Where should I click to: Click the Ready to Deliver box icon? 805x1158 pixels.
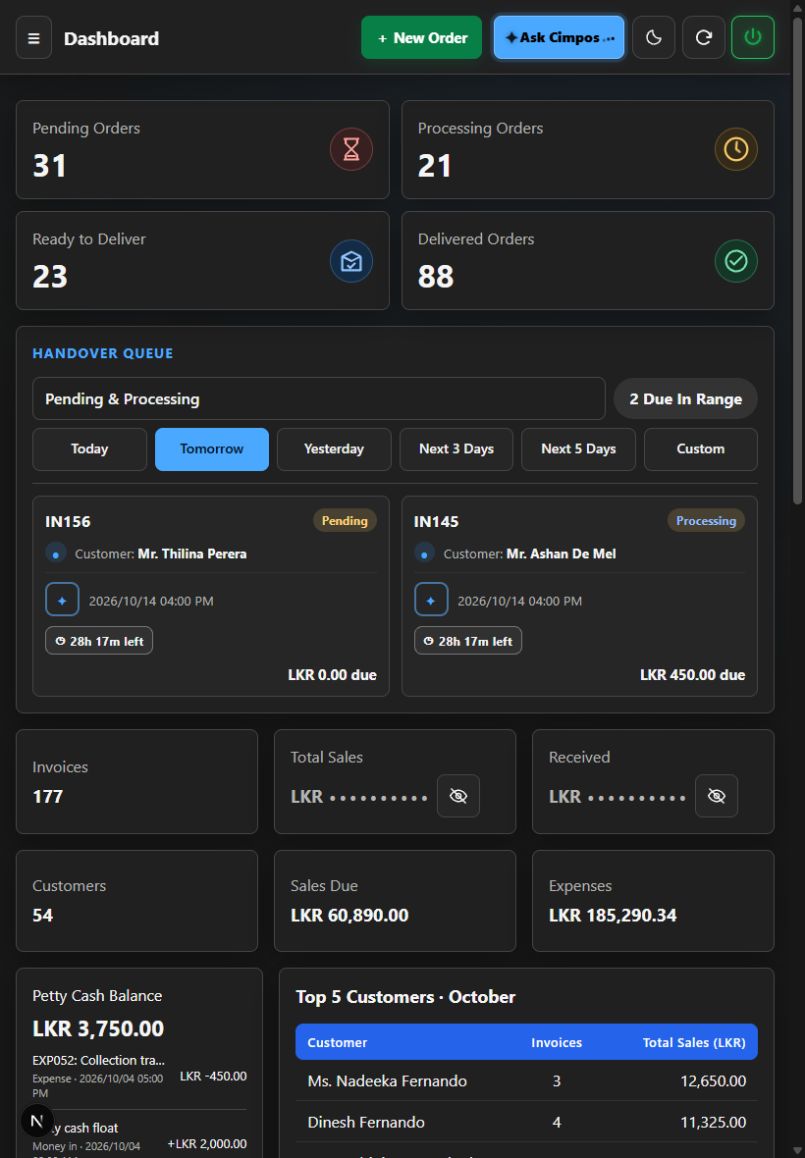click(352, 261)
